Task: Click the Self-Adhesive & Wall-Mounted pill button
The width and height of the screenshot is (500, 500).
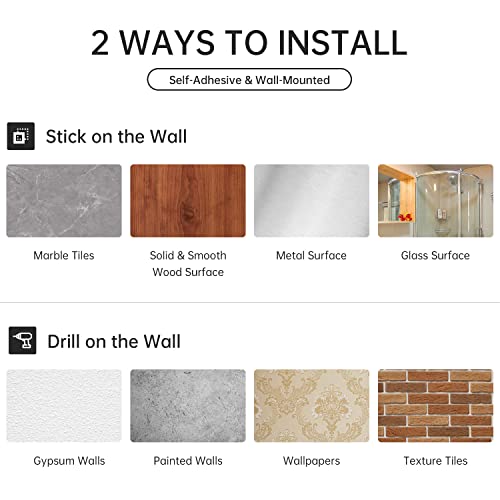Action: [249, 79]
